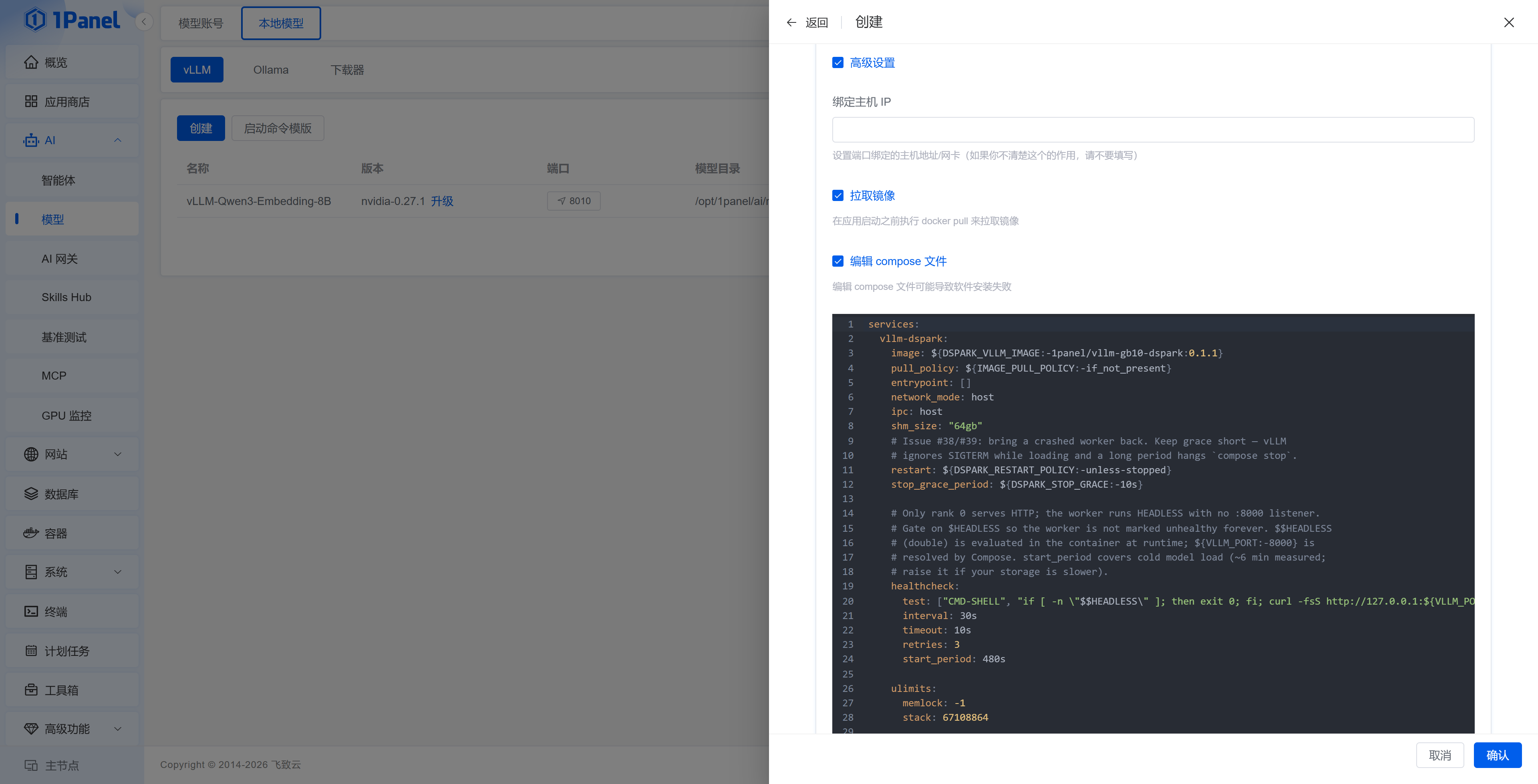Collapse the sidebar with the chevron button

click(144, 22)
